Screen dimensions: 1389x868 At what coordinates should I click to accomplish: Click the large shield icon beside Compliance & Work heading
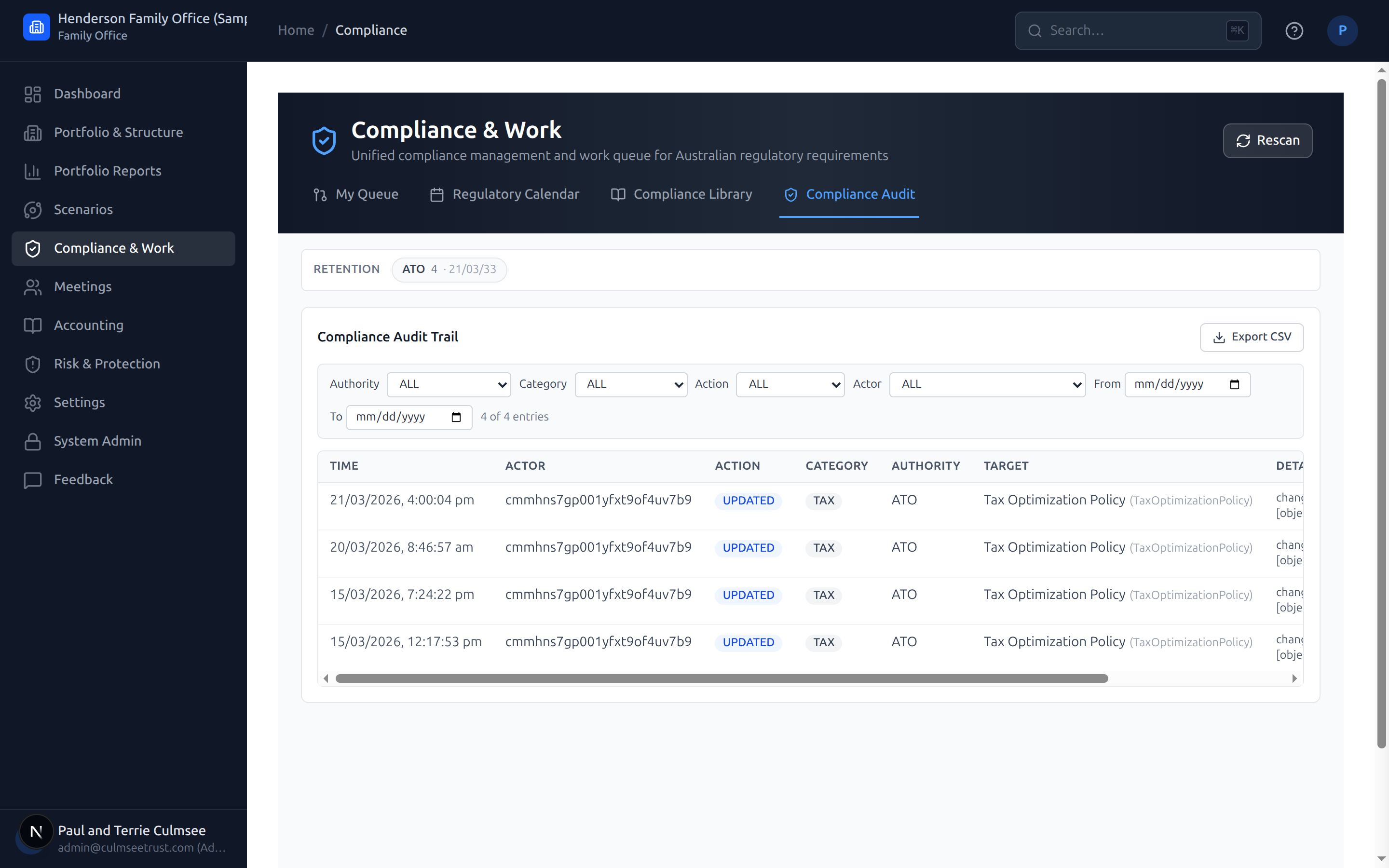(324, 141)
